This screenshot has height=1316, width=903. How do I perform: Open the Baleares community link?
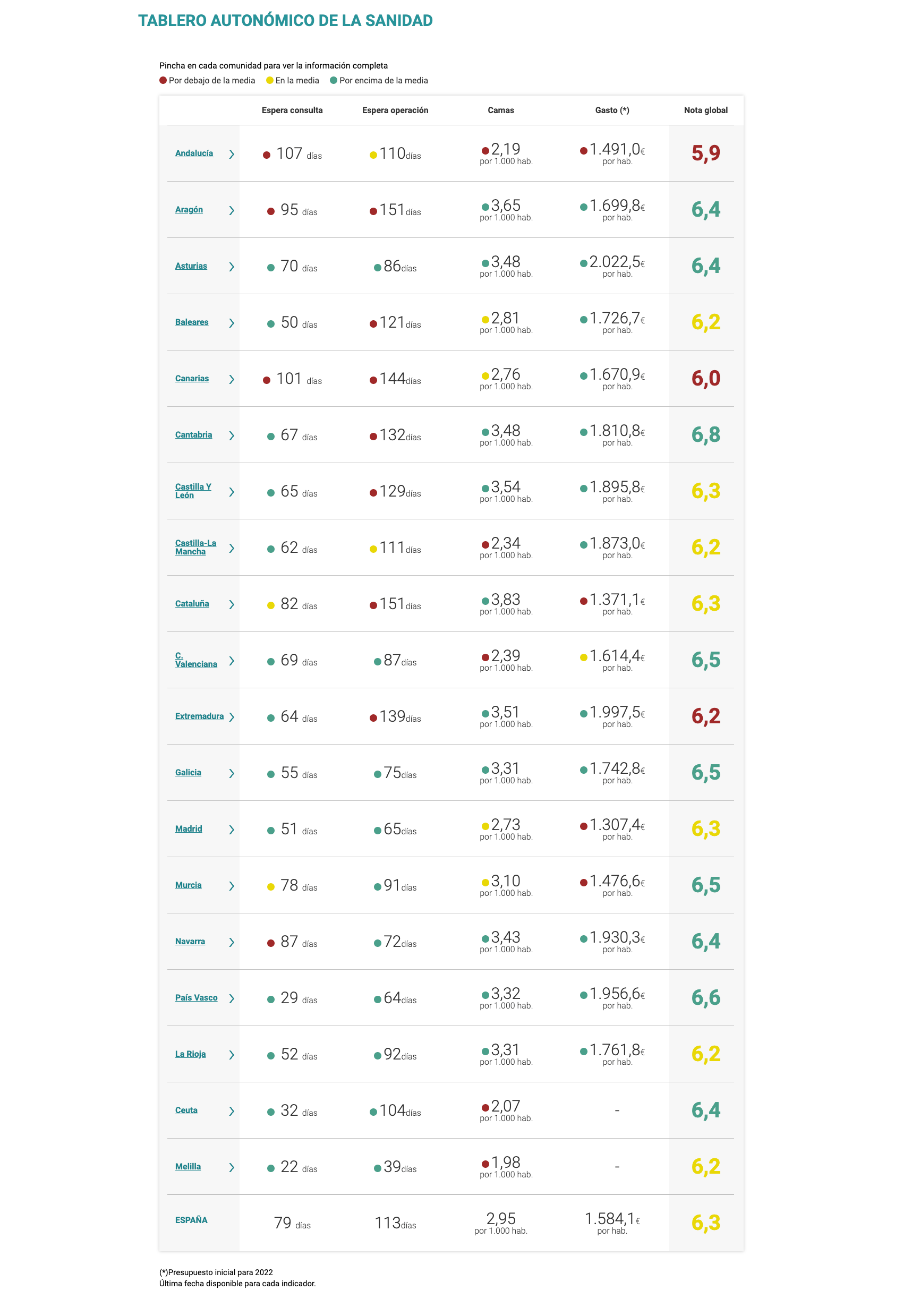[191, 322]
